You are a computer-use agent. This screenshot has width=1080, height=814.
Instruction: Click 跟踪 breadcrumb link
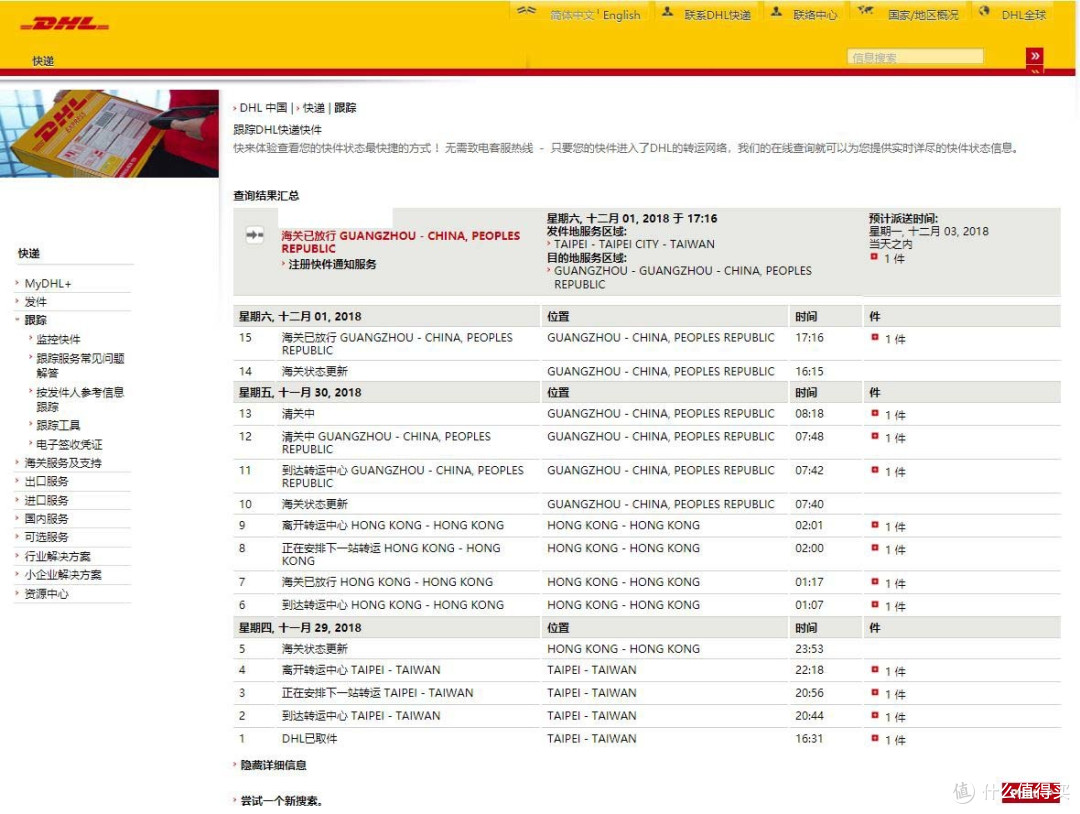click(345, 107)
